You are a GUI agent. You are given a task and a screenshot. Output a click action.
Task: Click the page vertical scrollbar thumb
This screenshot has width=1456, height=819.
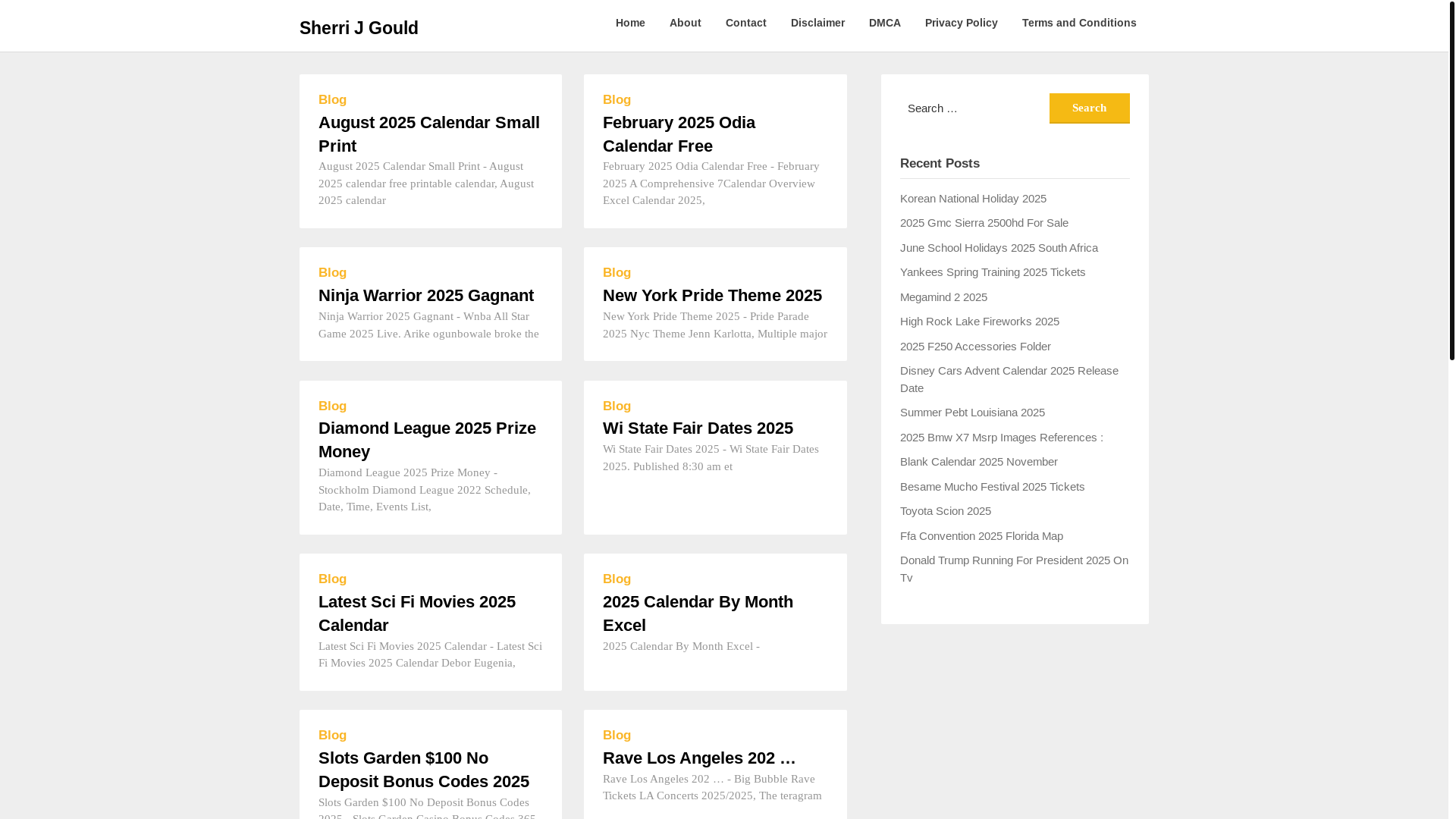click(x=1452, y=180)
